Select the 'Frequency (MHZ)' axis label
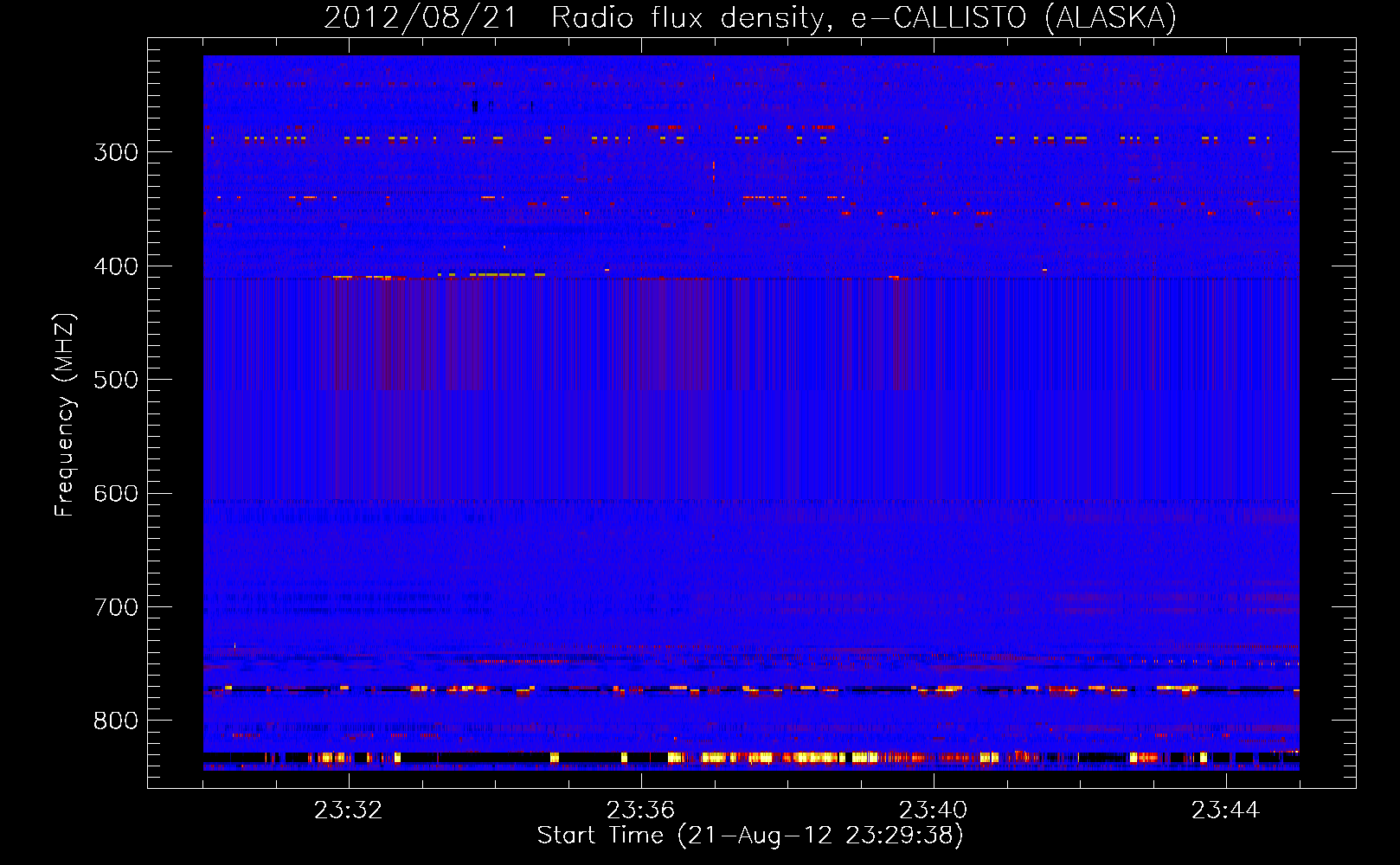Viewport: 1400px width, 865px height. (x=65, y=415)
